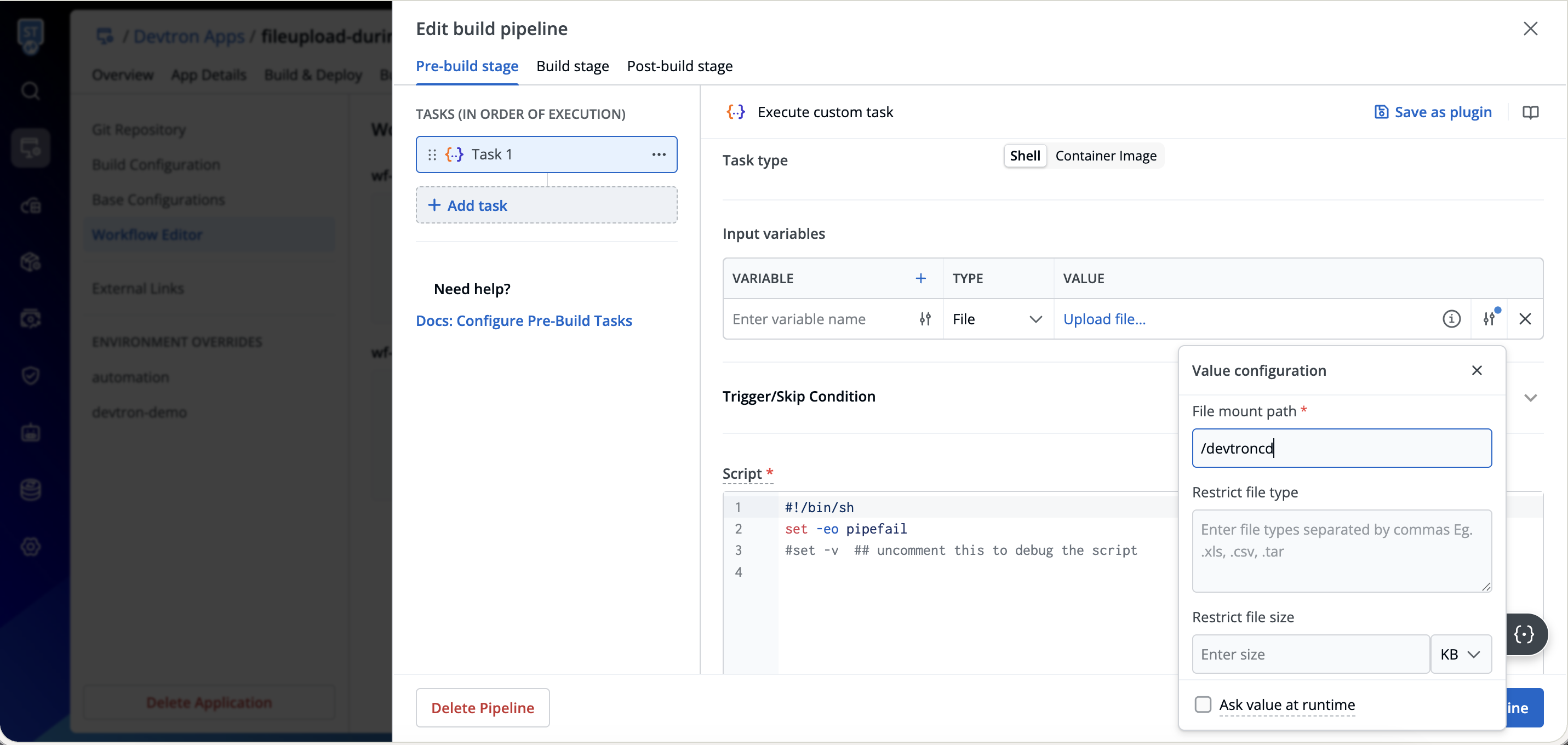Image resolution: width=1568 pixels, height=745 pixels.
Task: Open the Post-build stage tab
Action: [x=679, y=66]
